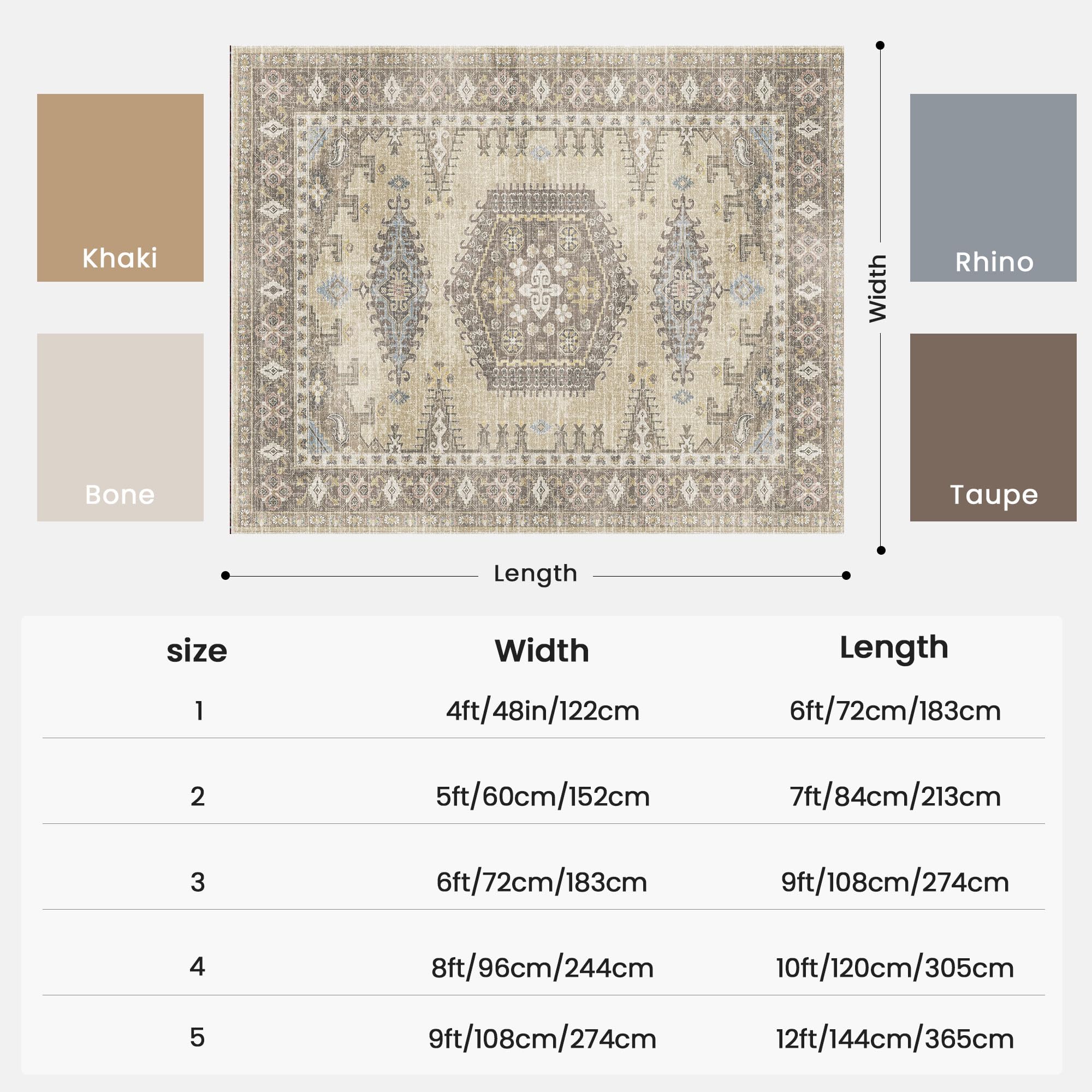Viewport: 1092px width, 1092px height.
Task: Select size number 1 in the table
Action: pos(198,710)
